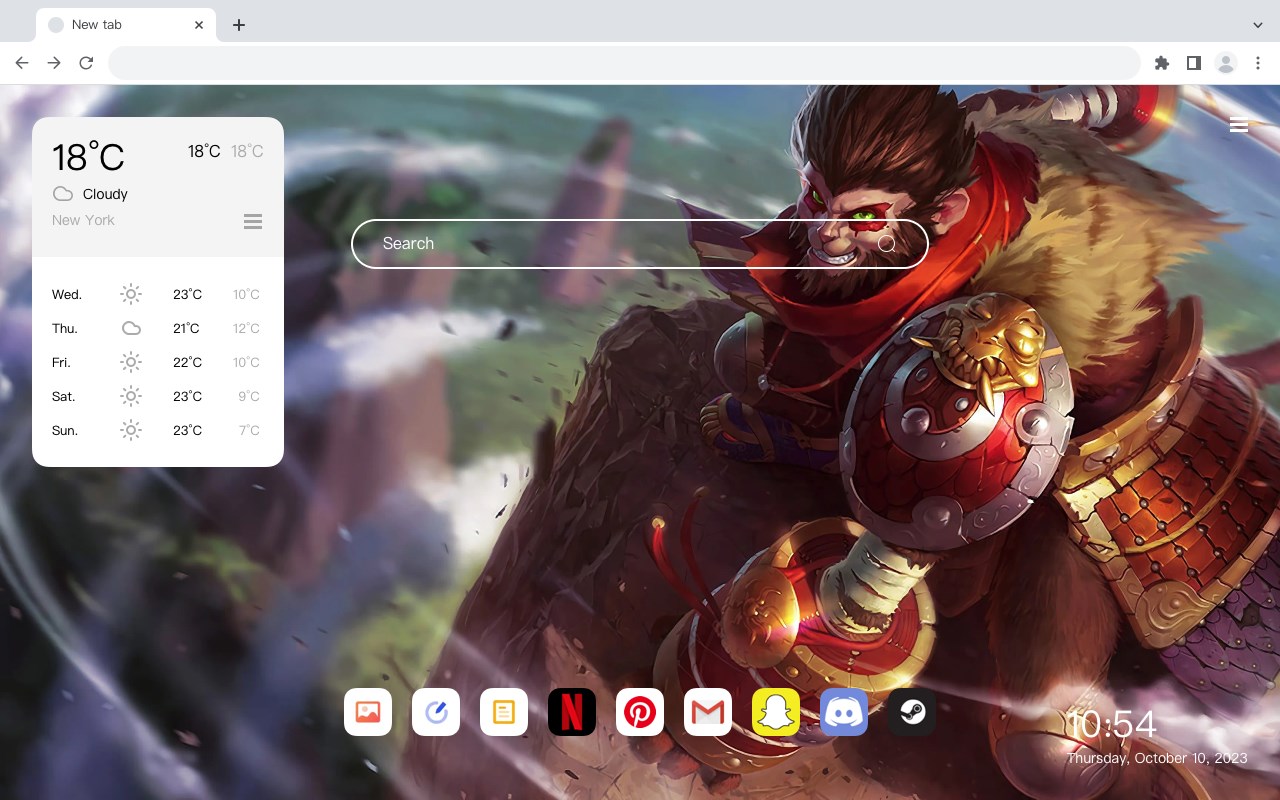This screenshot has height=800, width=1280.
Task: Click the Thursday, October 10, 2023 date
Action: click(1157, 758)
